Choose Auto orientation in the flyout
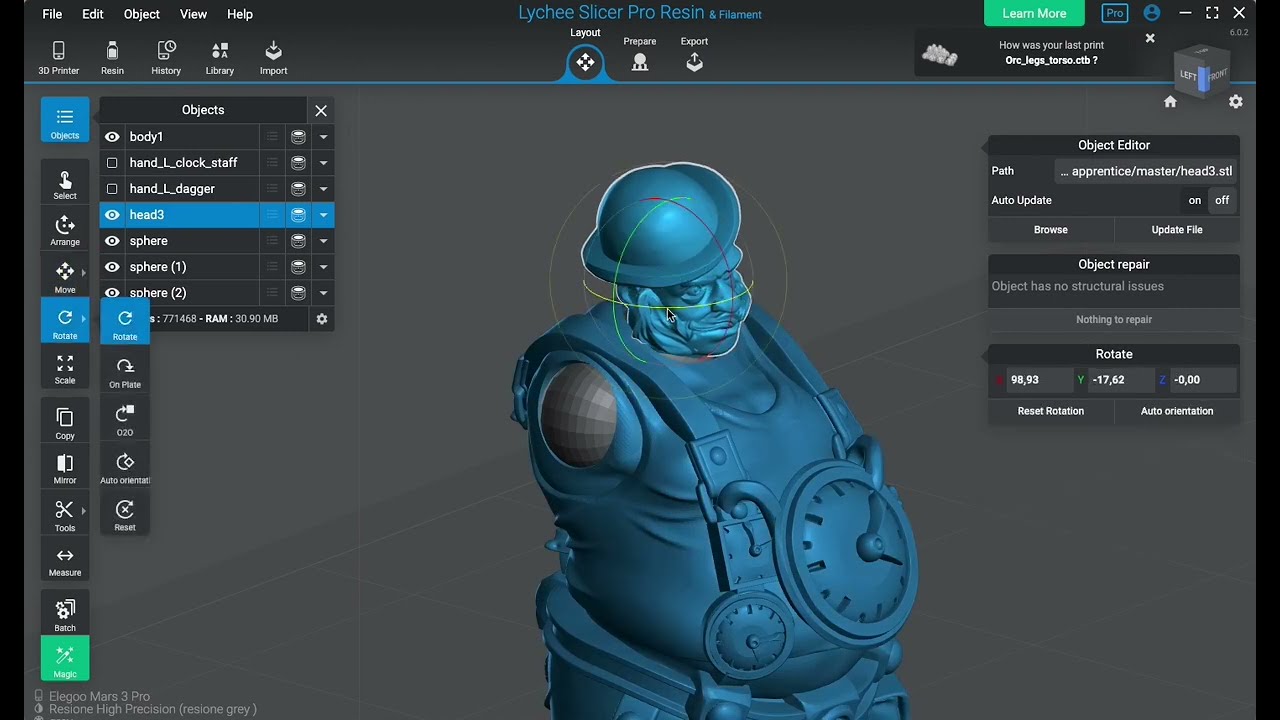 point(125,467)
